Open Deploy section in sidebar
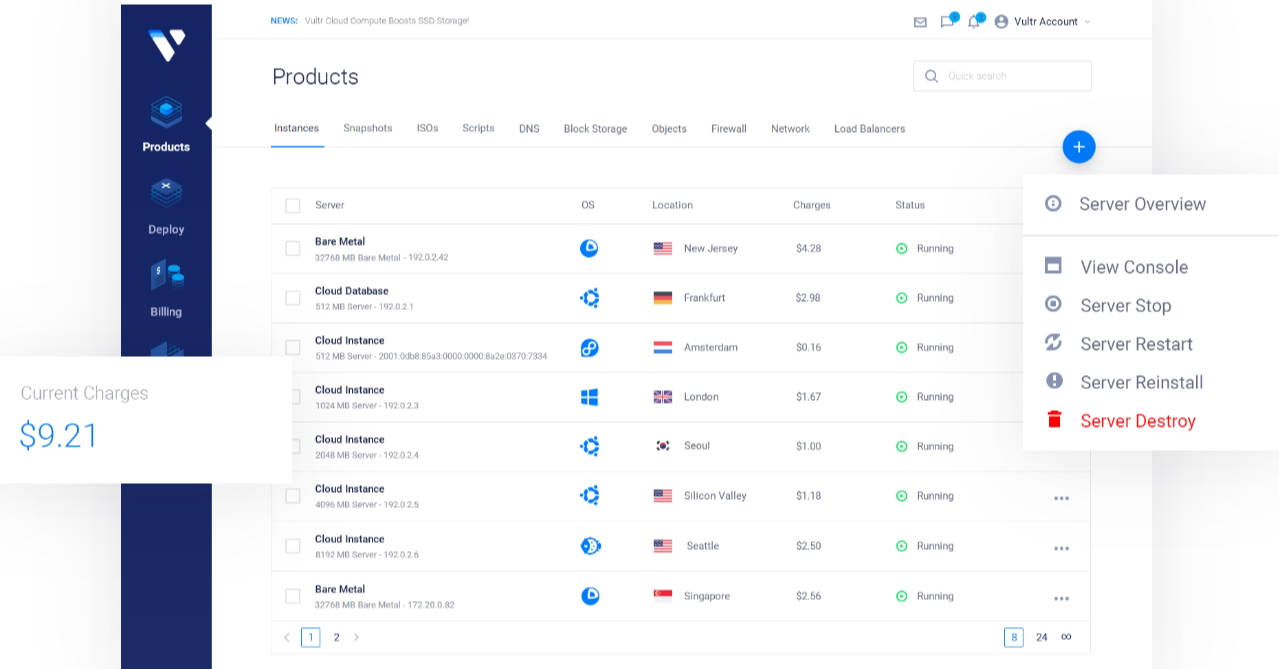The height and width of the screenshot is (669, 1279). (166, 207)
